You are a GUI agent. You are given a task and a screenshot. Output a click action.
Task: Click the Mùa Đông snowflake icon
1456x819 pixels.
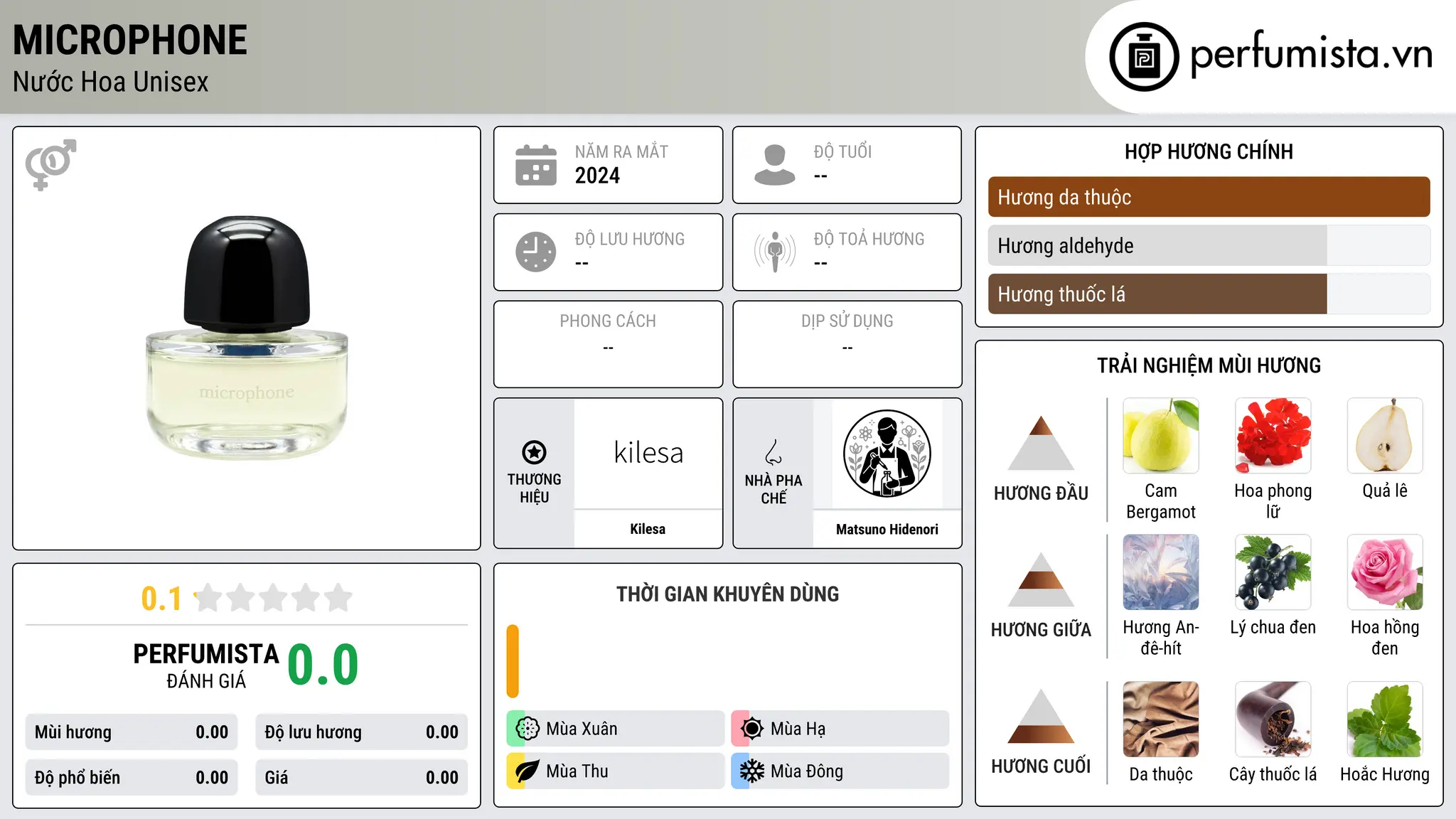coord(751,771)
